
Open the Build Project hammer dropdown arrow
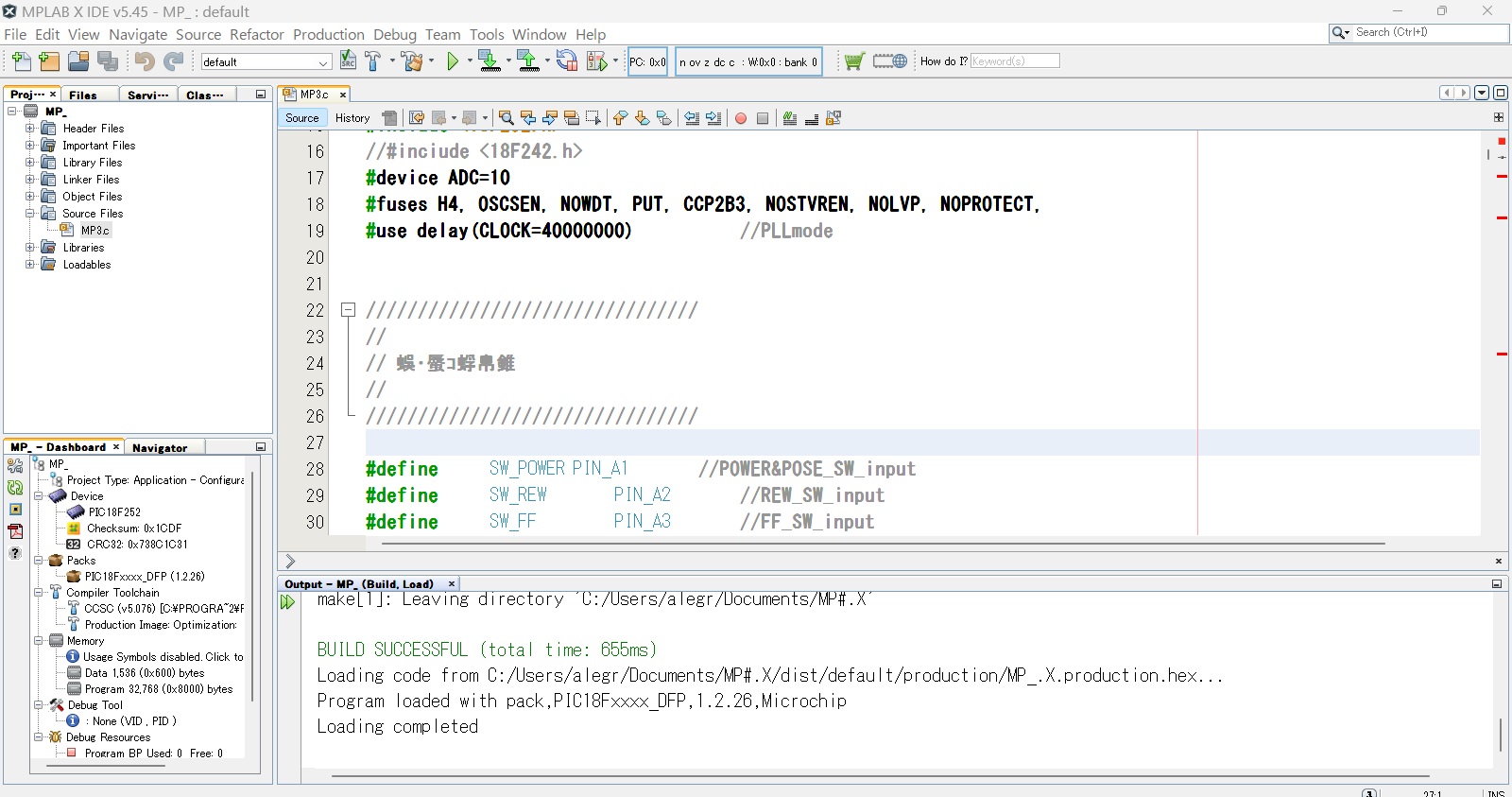pyautogui.click(x=392, y=61)
